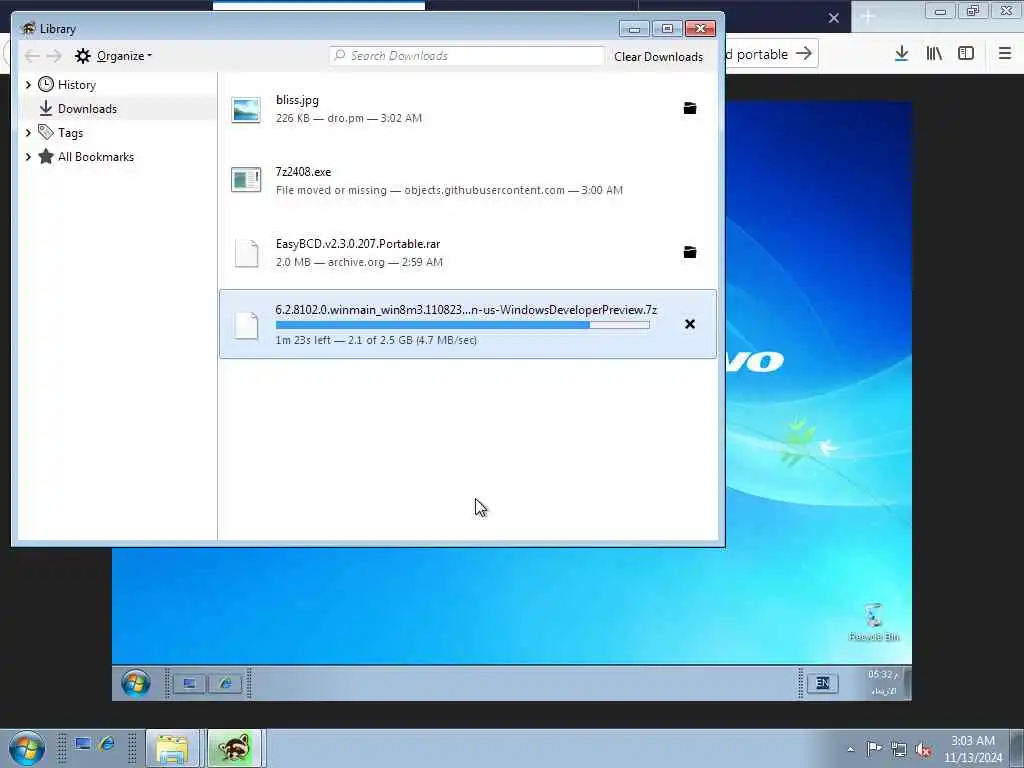Screen dimensions: 1024x768
Task: Click the Tags label icon
Action: pyautogui.click(x=46, y=133)
